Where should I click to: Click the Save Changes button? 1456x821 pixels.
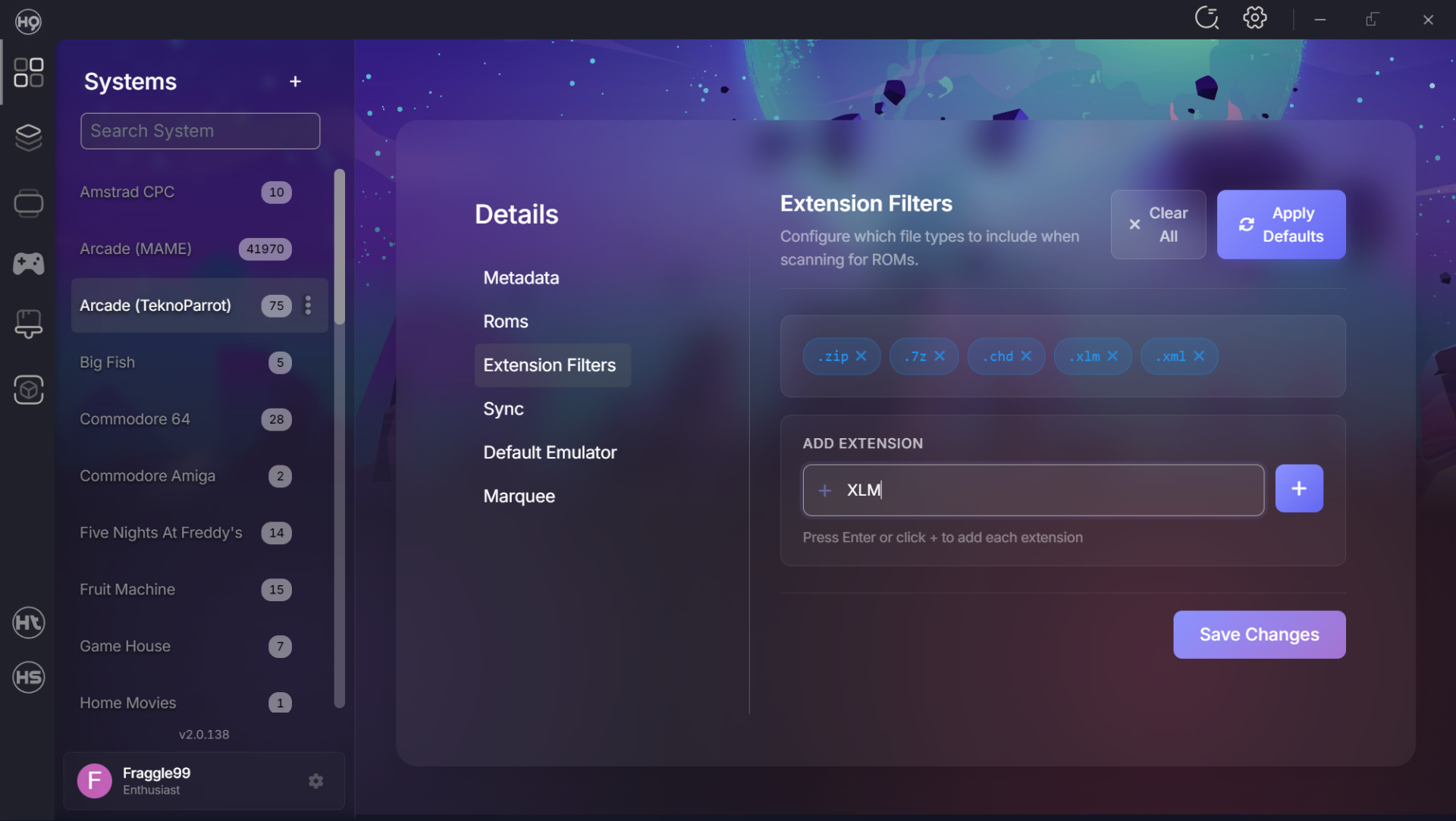pos(1259,635)
